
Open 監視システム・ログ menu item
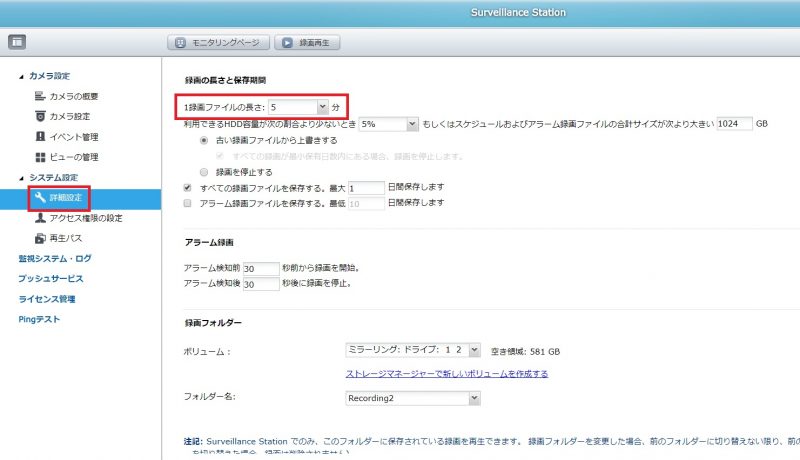pos(55,259)
